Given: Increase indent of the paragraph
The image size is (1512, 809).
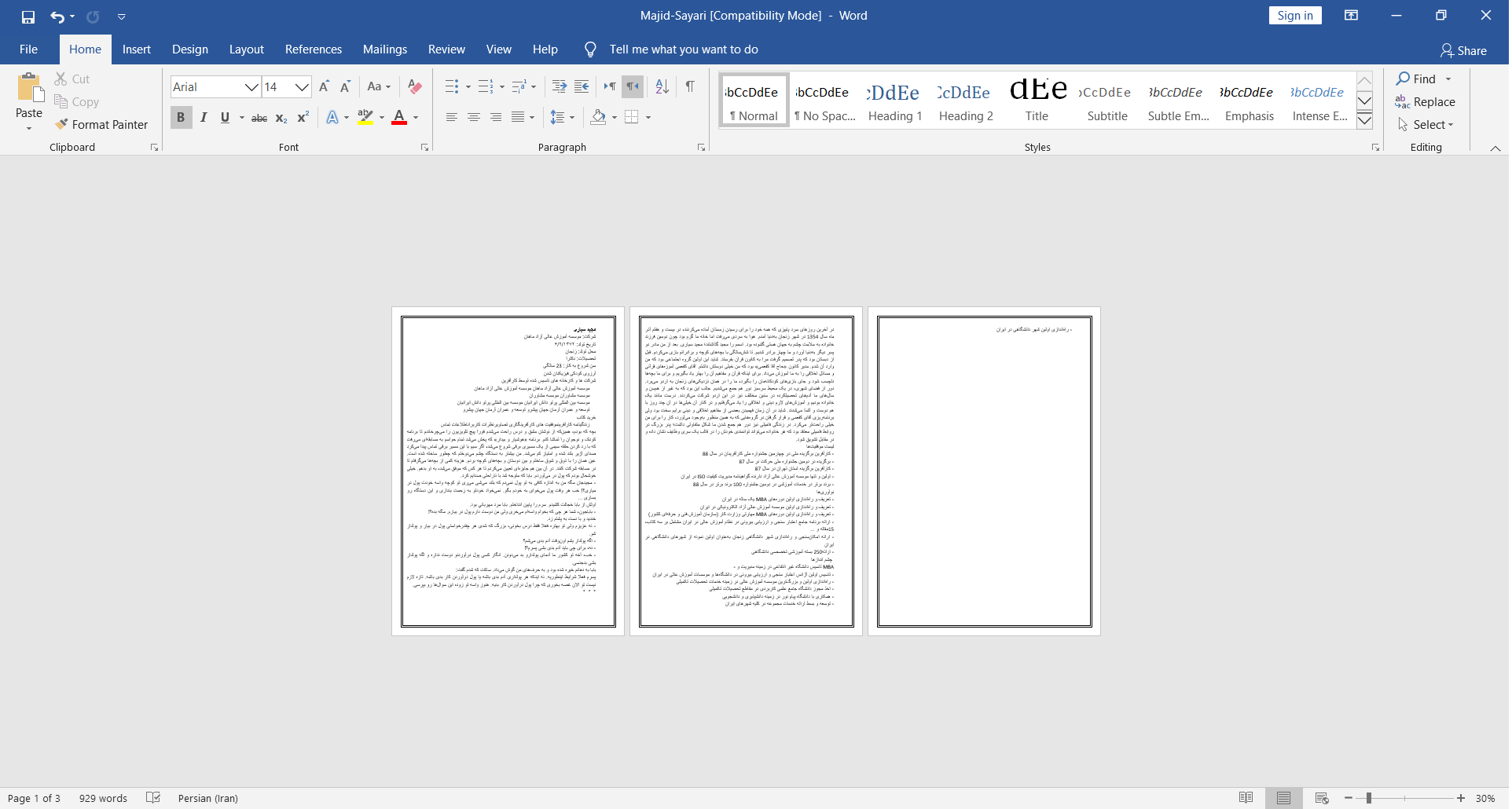Looking at the screenshot, I should [x=582, y=86].
